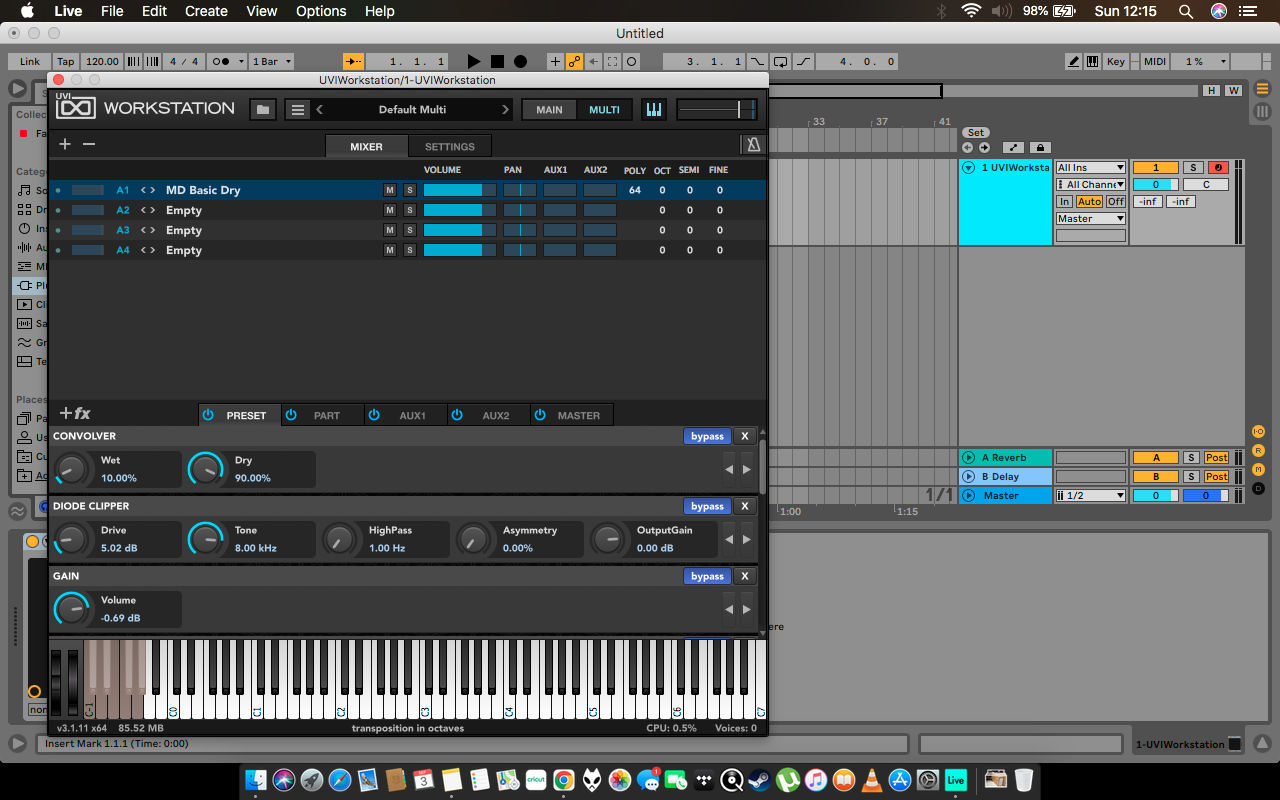
Task: Open the Create menu
Action: tap(206, 11)
